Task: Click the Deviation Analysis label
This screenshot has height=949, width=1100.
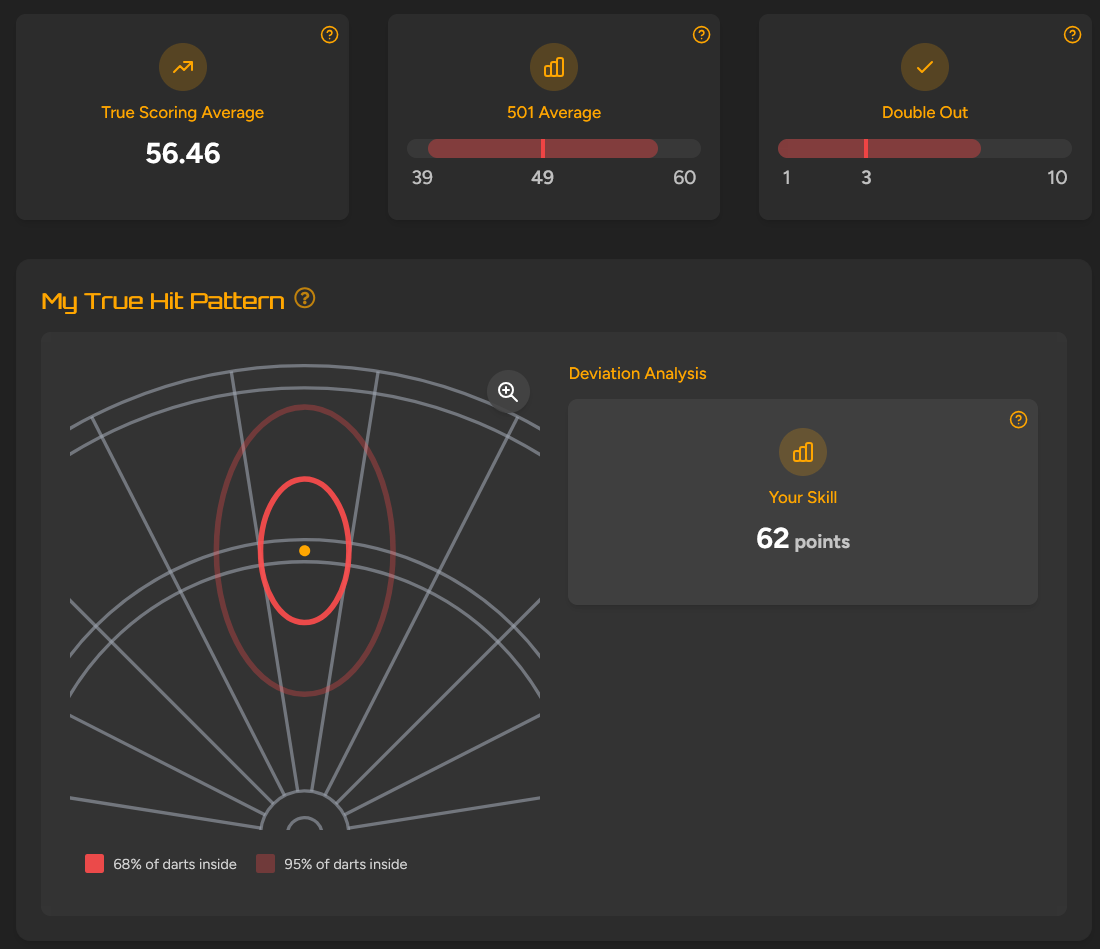Action: click(637, 373)
